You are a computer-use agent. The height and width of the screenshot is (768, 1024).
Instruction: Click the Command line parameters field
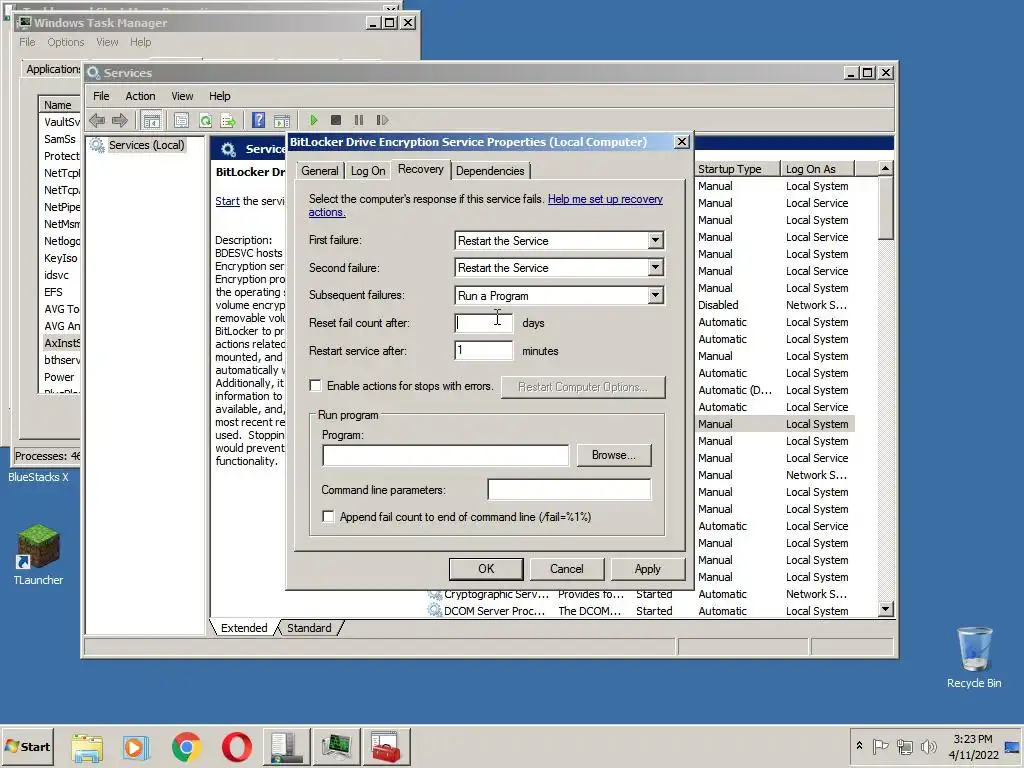[569, 489]
